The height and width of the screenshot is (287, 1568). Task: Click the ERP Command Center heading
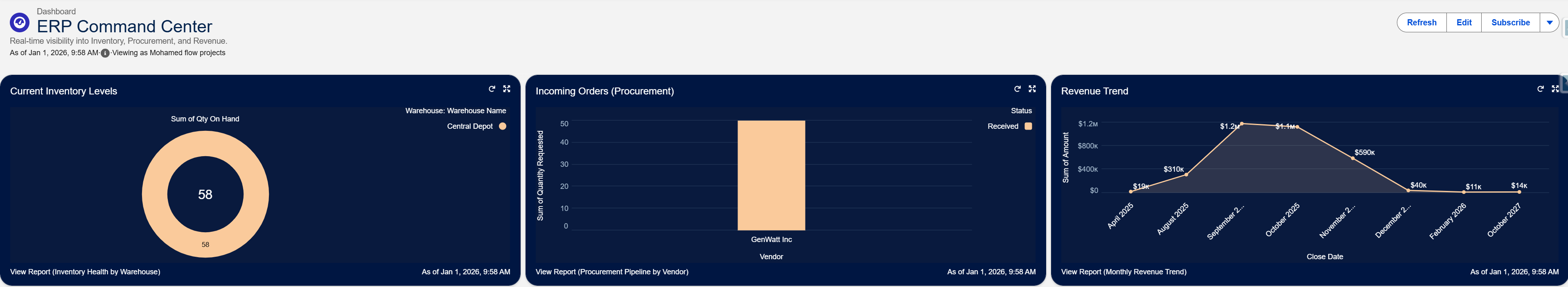125,26
